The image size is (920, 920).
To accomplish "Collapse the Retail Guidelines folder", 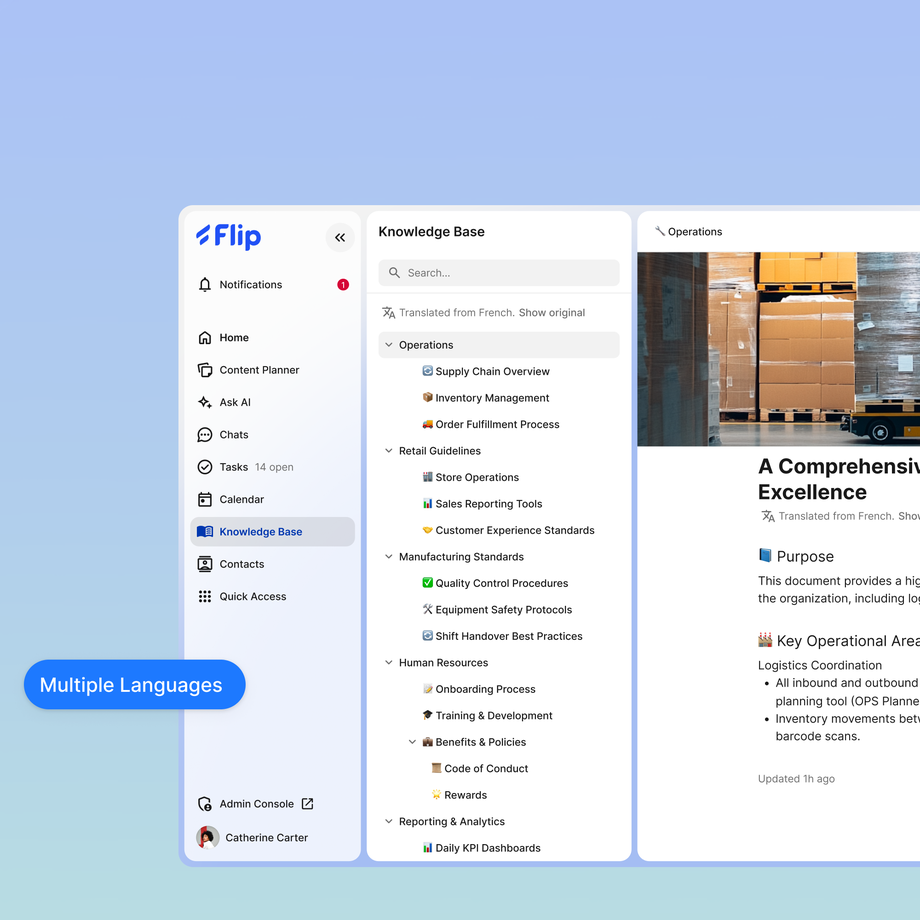I will pyautogui.click(x=388, y=451).
